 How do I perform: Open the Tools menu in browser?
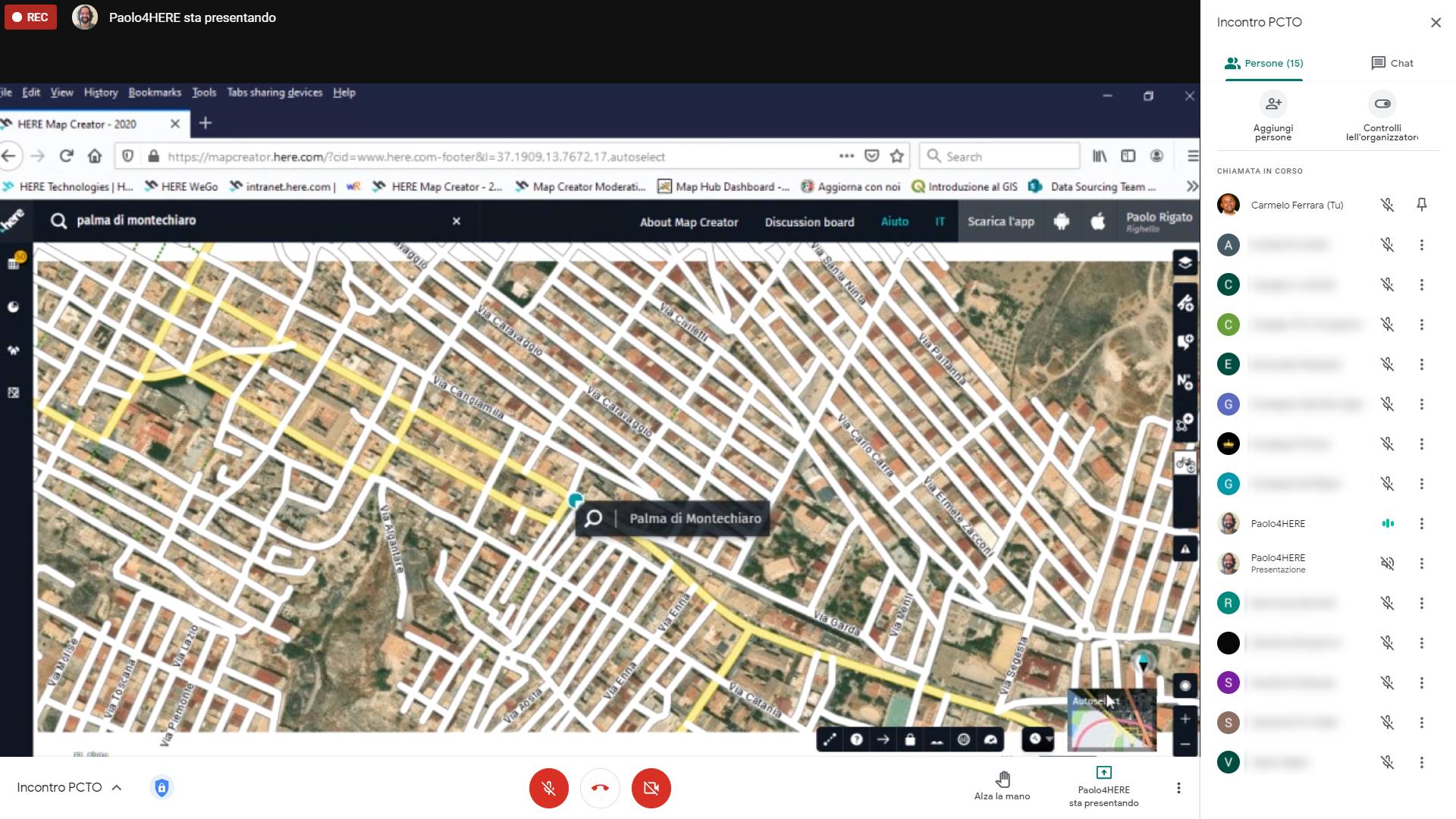(x=204, y=93)
